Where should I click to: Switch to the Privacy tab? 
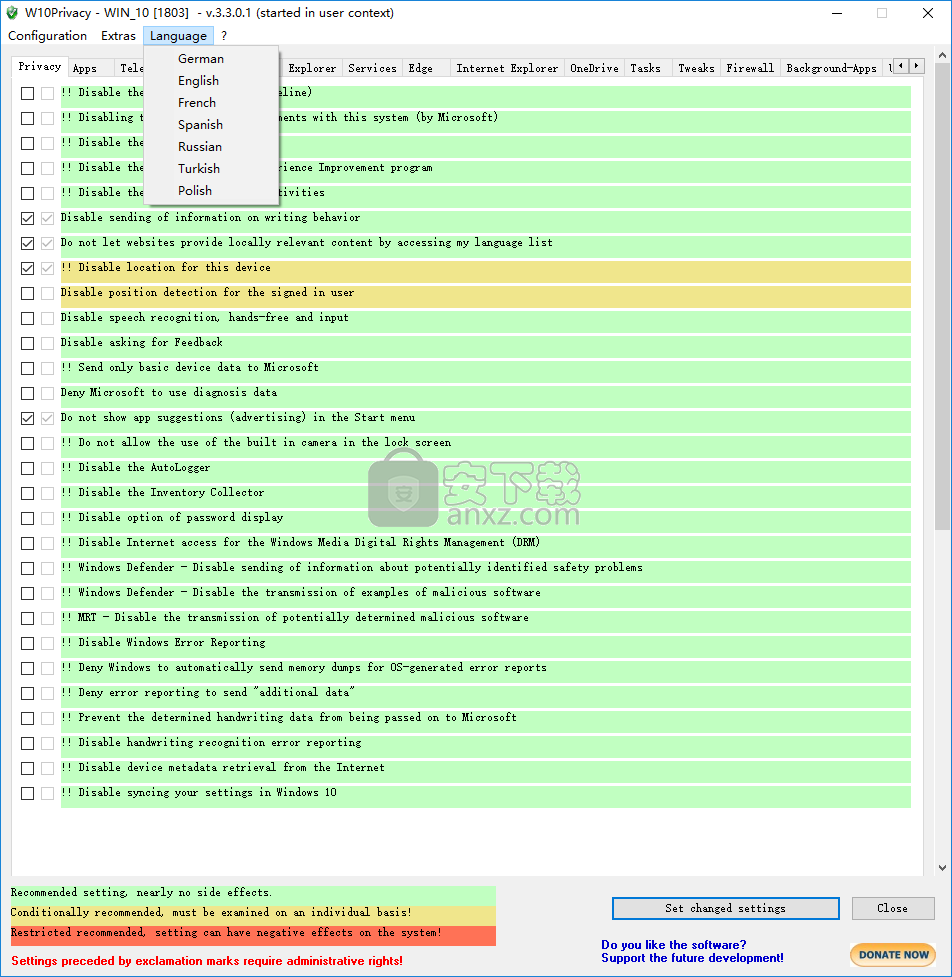(x=39, y=67)
